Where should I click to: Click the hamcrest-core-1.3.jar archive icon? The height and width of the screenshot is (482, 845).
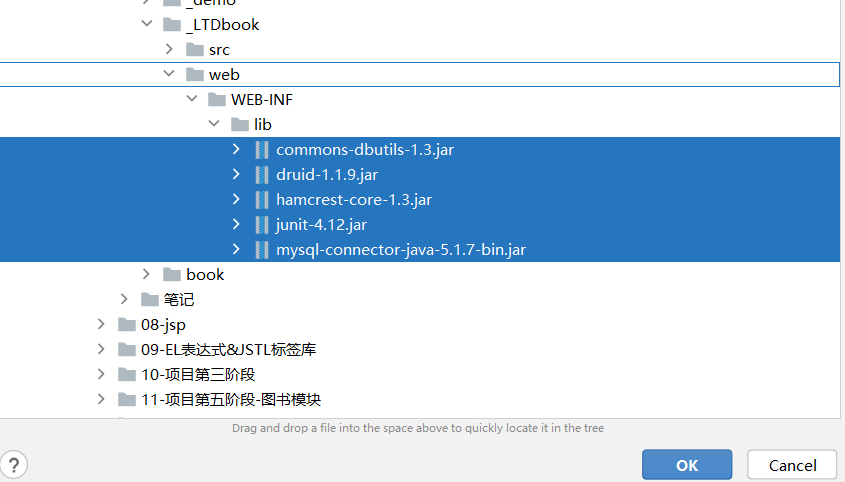[262, 200]
